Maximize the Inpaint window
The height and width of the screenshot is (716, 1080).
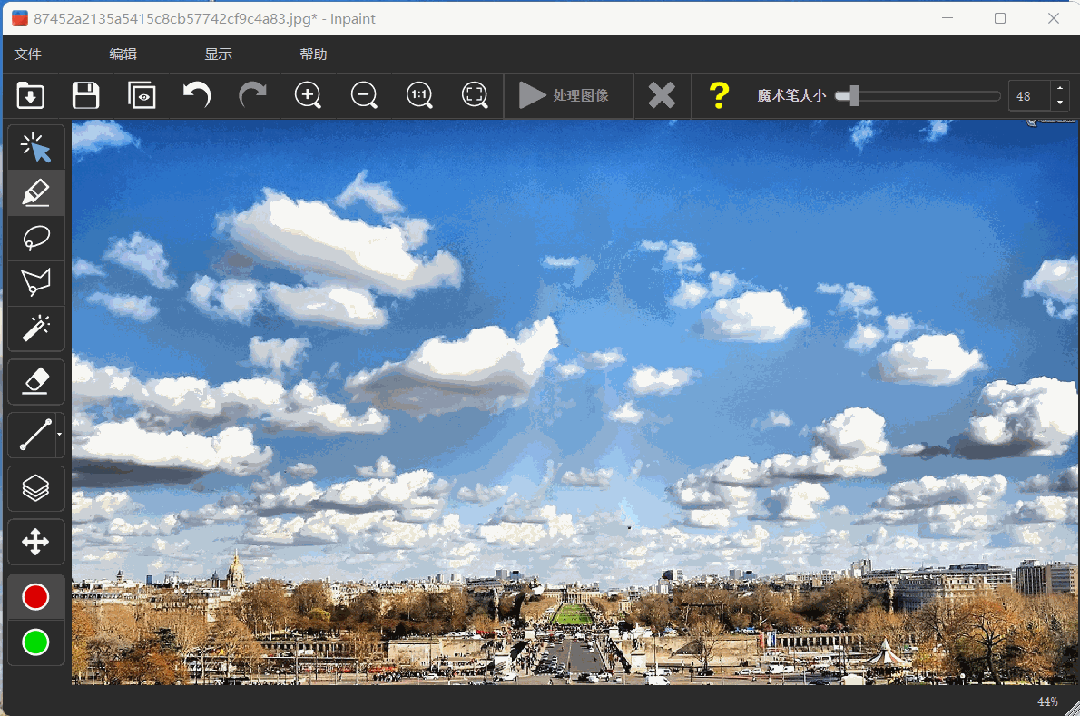[1001, 19]
